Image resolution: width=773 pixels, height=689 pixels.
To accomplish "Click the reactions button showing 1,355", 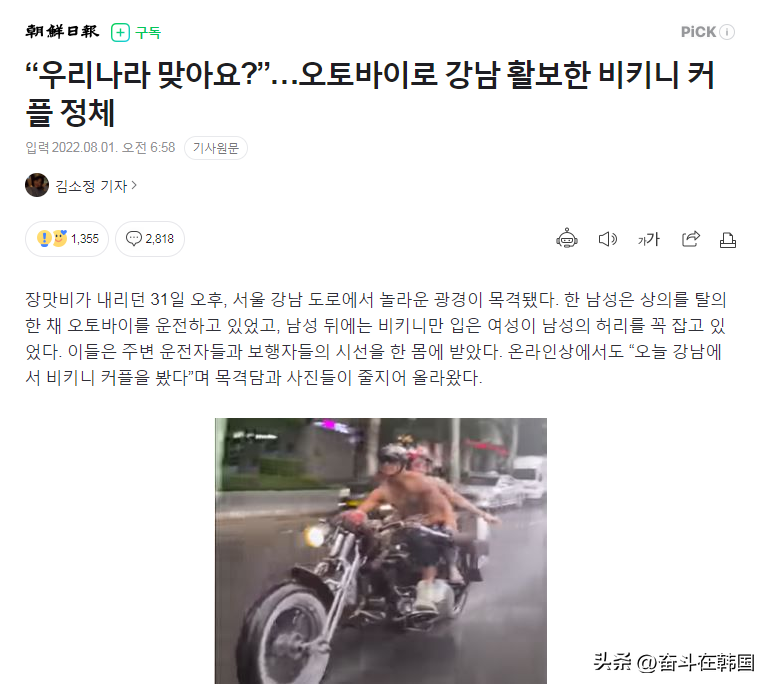I will coord(67,239).
